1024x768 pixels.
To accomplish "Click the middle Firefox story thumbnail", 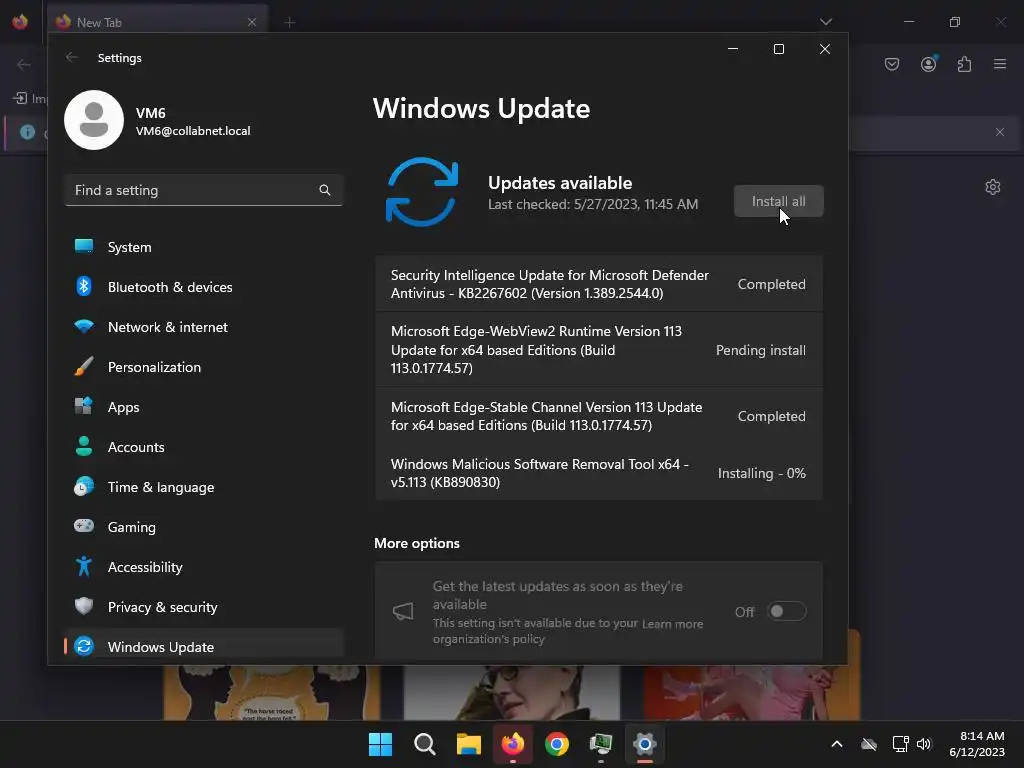I will (x=511, y=692).
